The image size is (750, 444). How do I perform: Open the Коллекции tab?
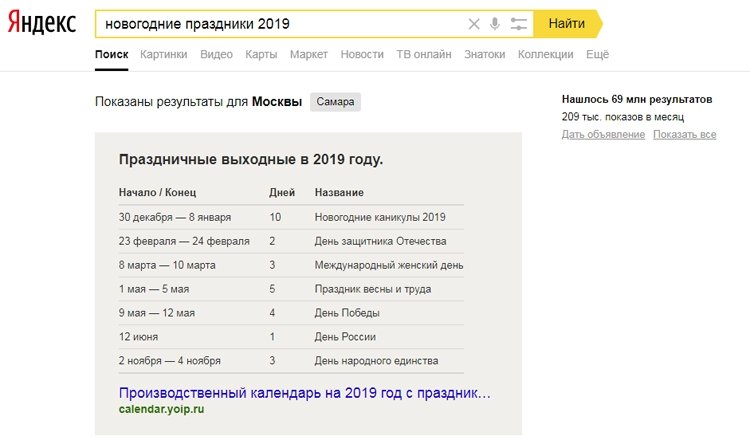tap(545, 55)
